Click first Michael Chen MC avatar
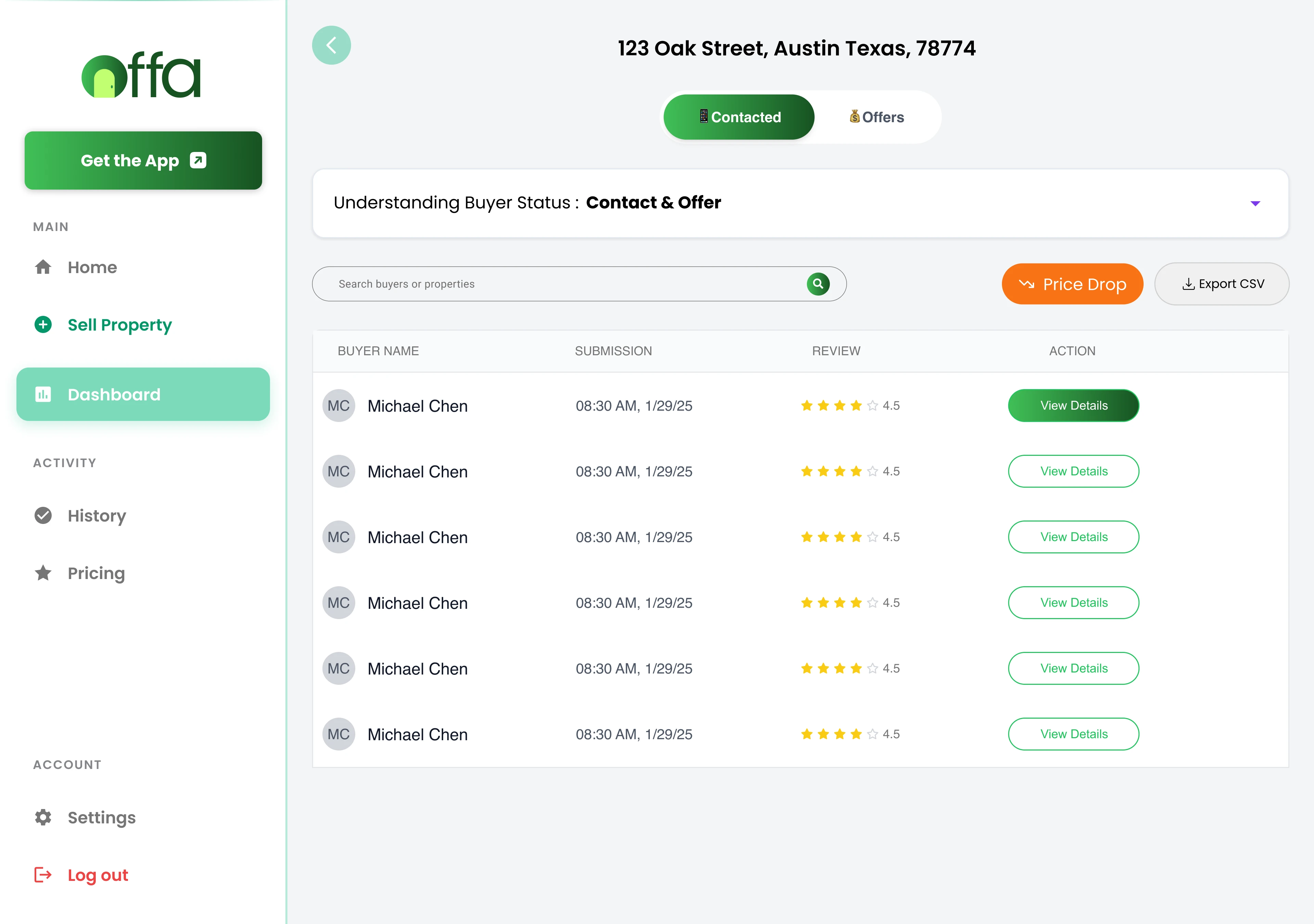 (339, 406)
